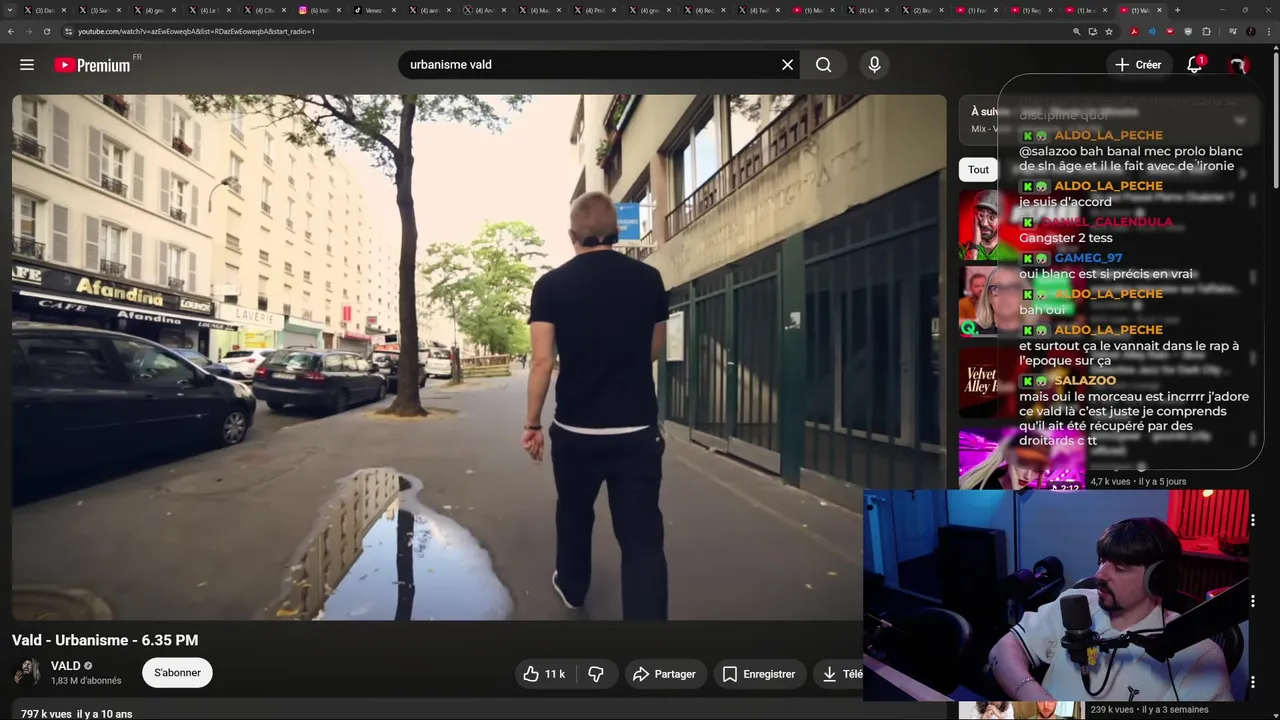Reload the page
This screenshot has height=720, width=1280.
point(47,31)
